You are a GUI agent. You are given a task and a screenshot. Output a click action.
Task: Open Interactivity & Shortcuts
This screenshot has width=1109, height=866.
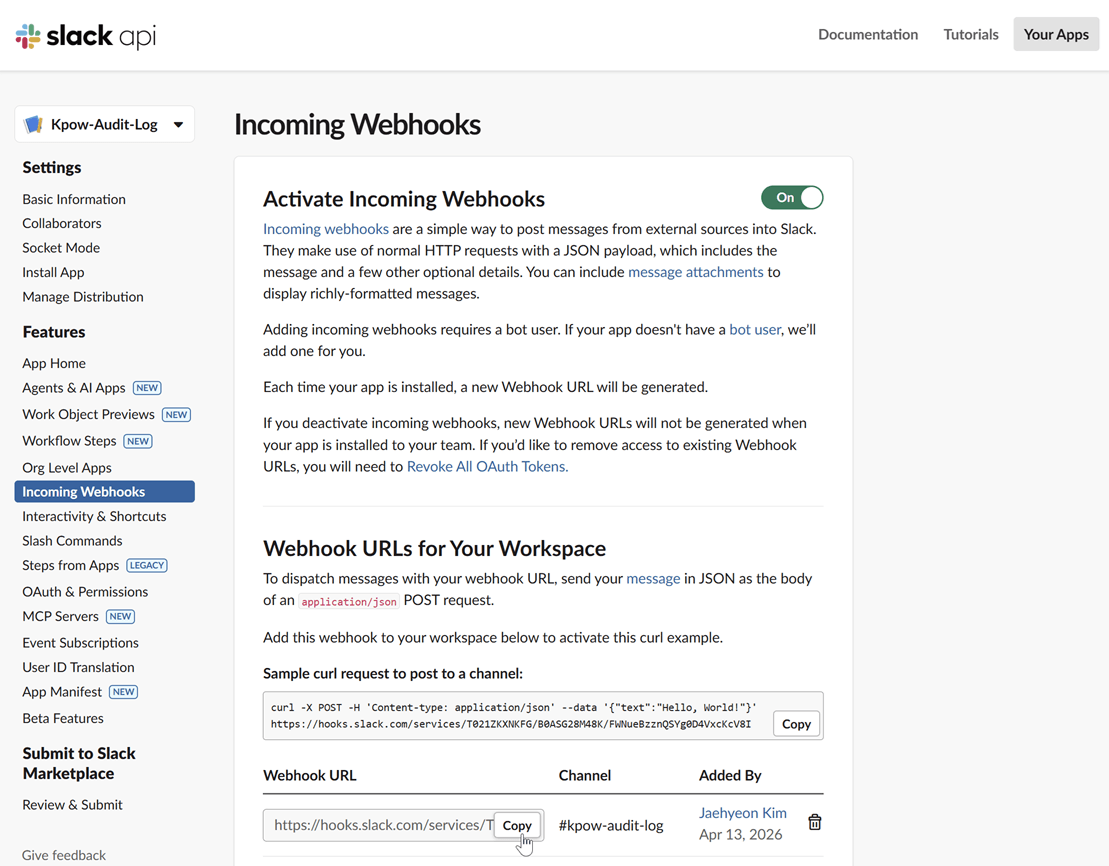(94, 516)
